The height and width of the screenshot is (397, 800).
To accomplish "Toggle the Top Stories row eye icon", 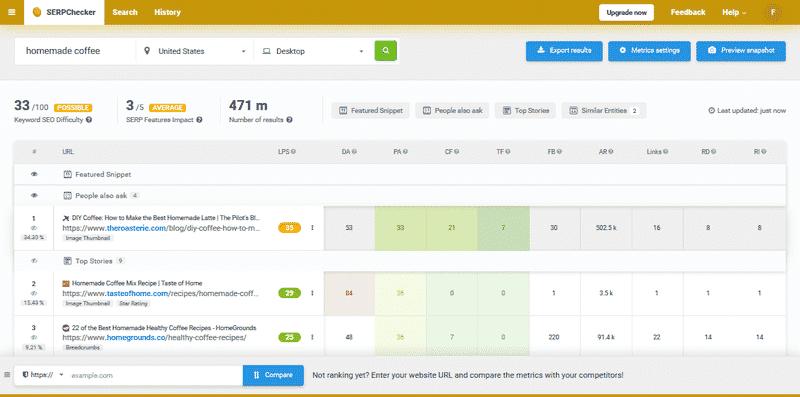I will 34,261.
